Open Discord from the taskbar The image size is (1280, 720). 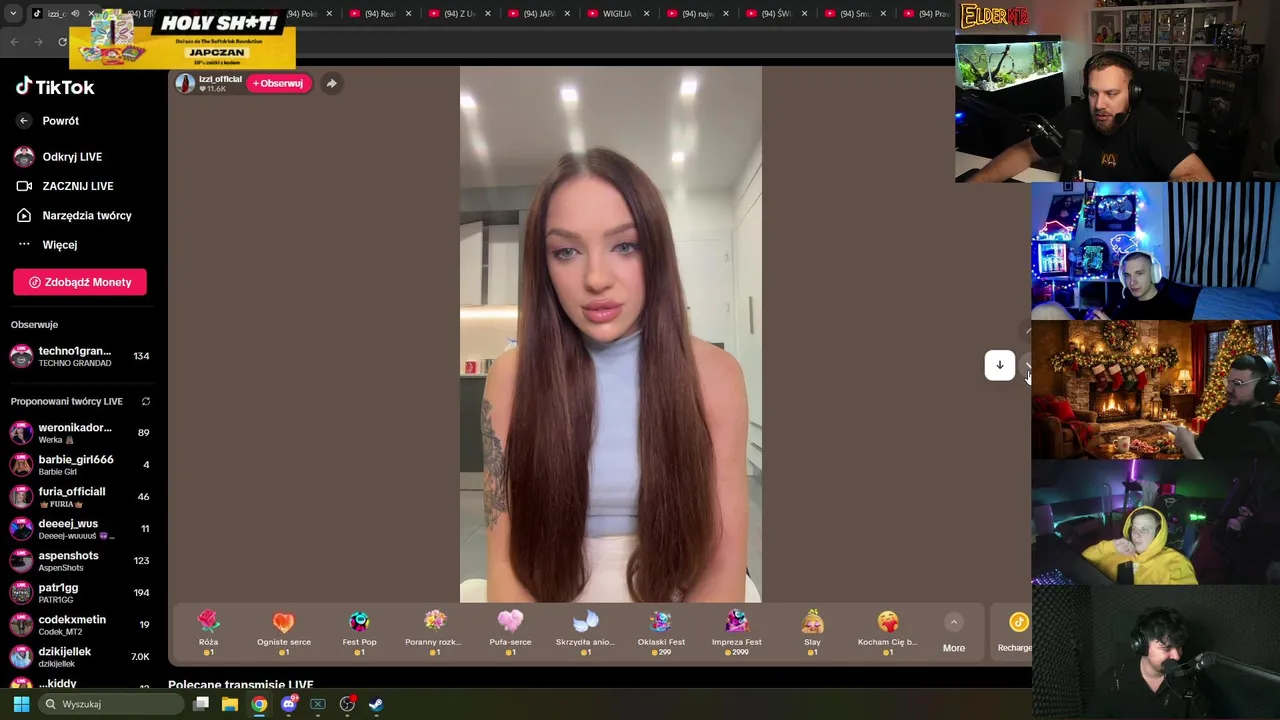(x=289, y=704)
